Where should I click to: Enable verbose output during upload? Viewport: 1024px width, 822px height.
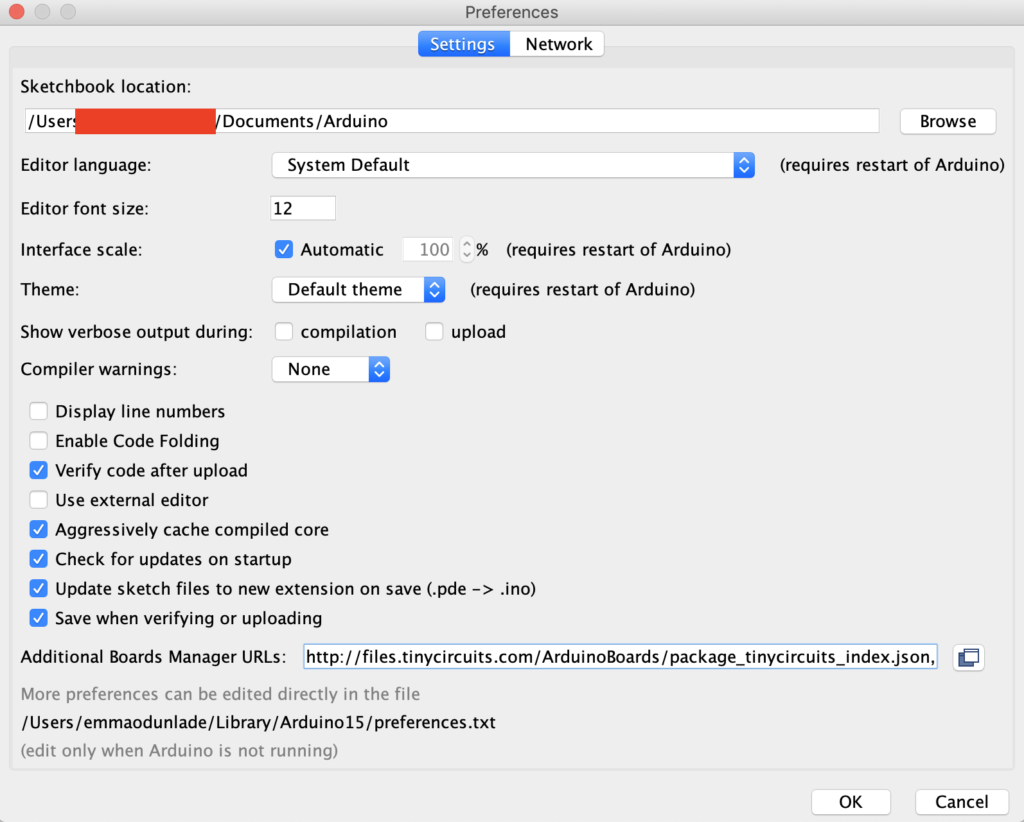coord(434,332)
